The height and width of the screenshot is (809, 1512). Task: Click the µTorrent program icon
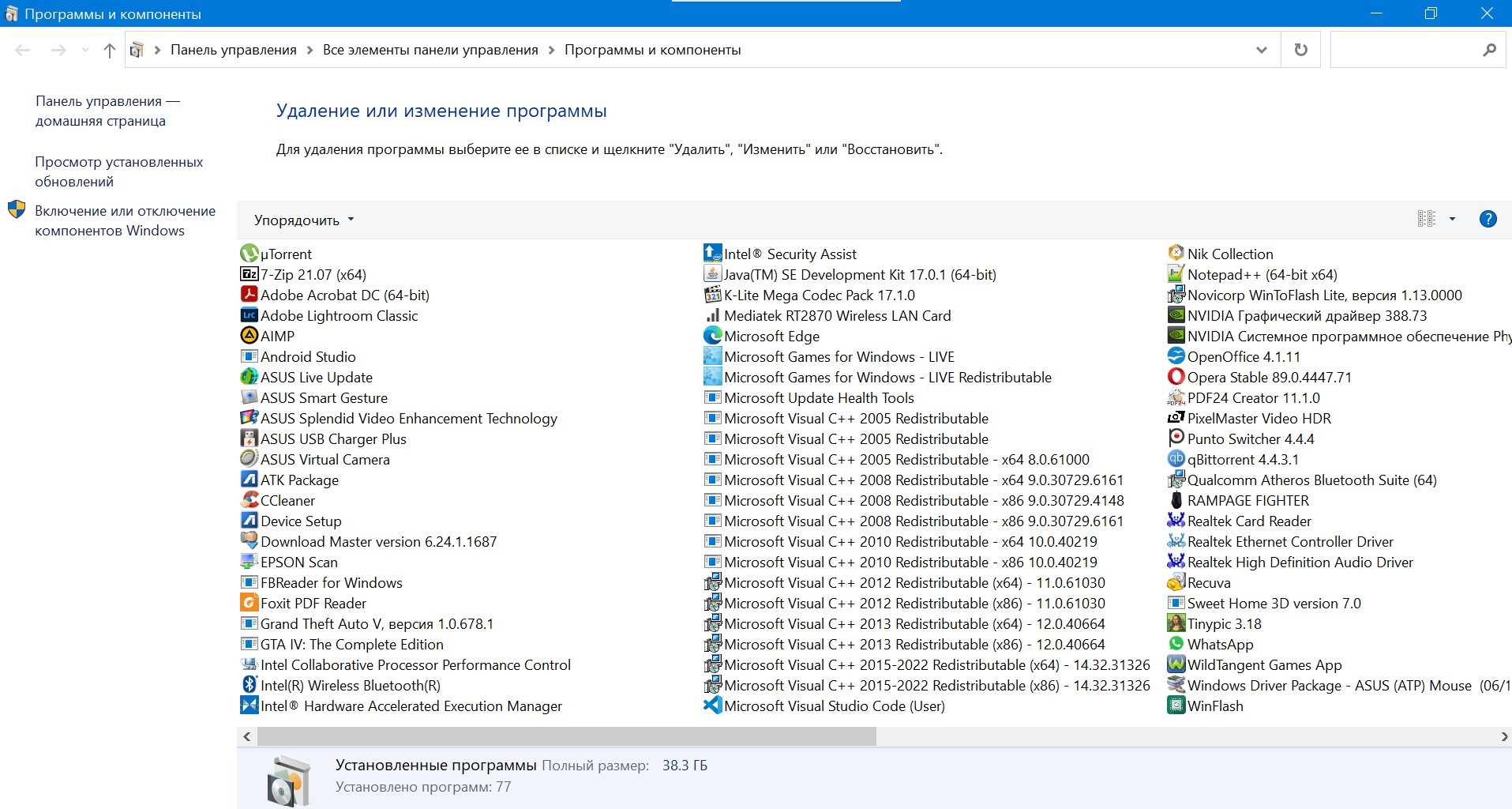[x=249, y=254]
